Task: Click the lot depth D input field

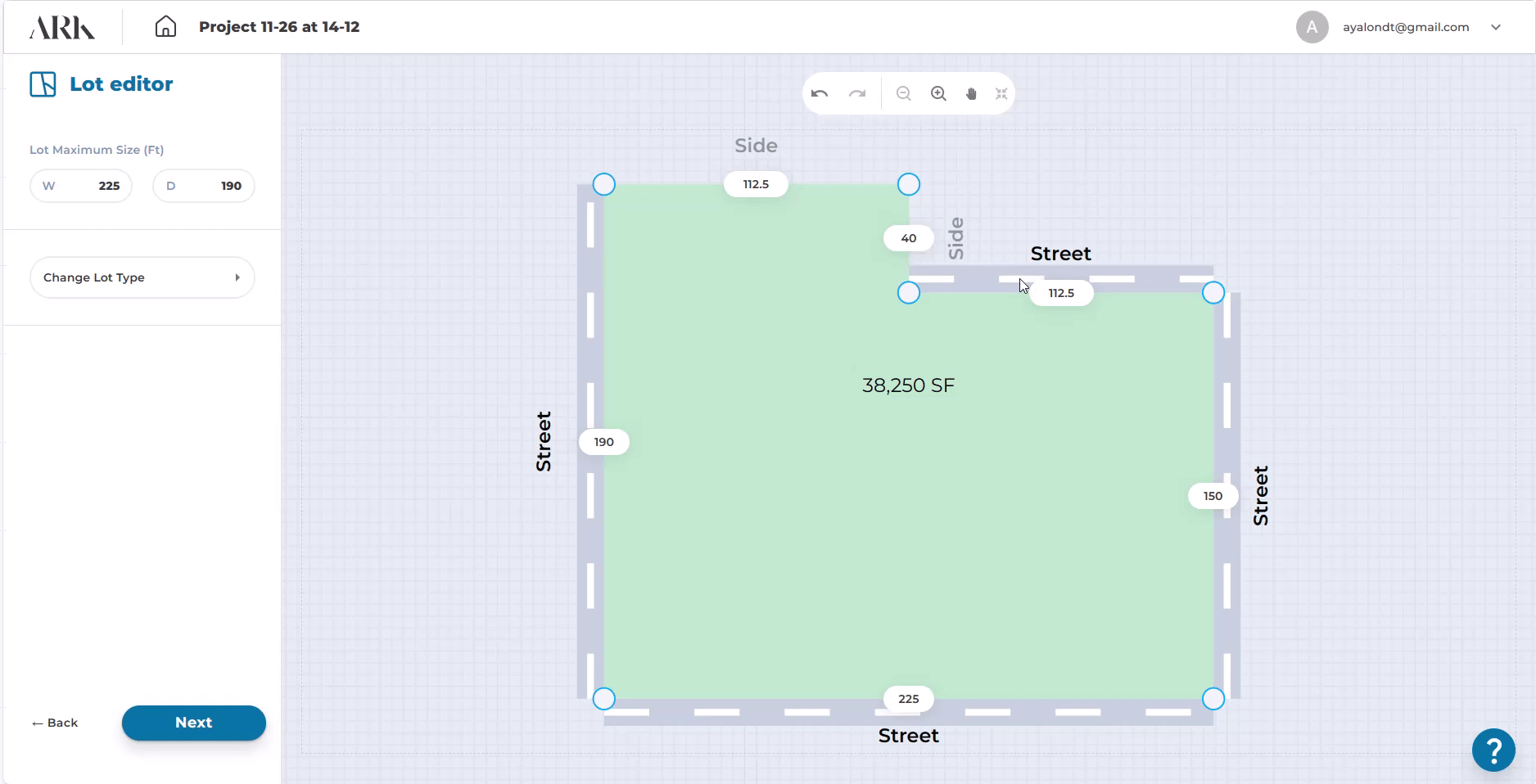Action: (203, 186)
